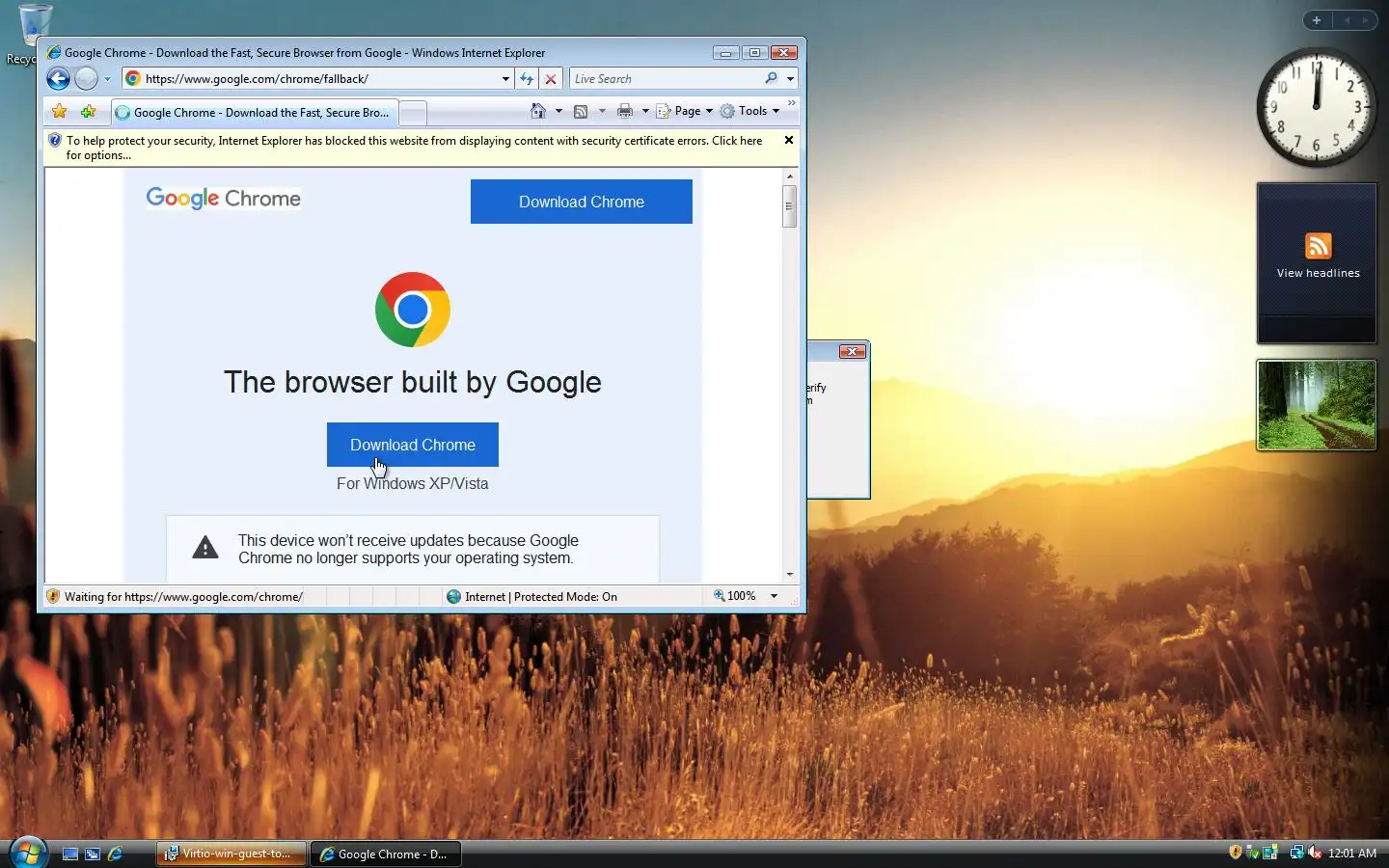Screen dimensions: 1389x868
Task: Click Download Chrome button above XP/Vista text
Action: (x=413, y=445)
